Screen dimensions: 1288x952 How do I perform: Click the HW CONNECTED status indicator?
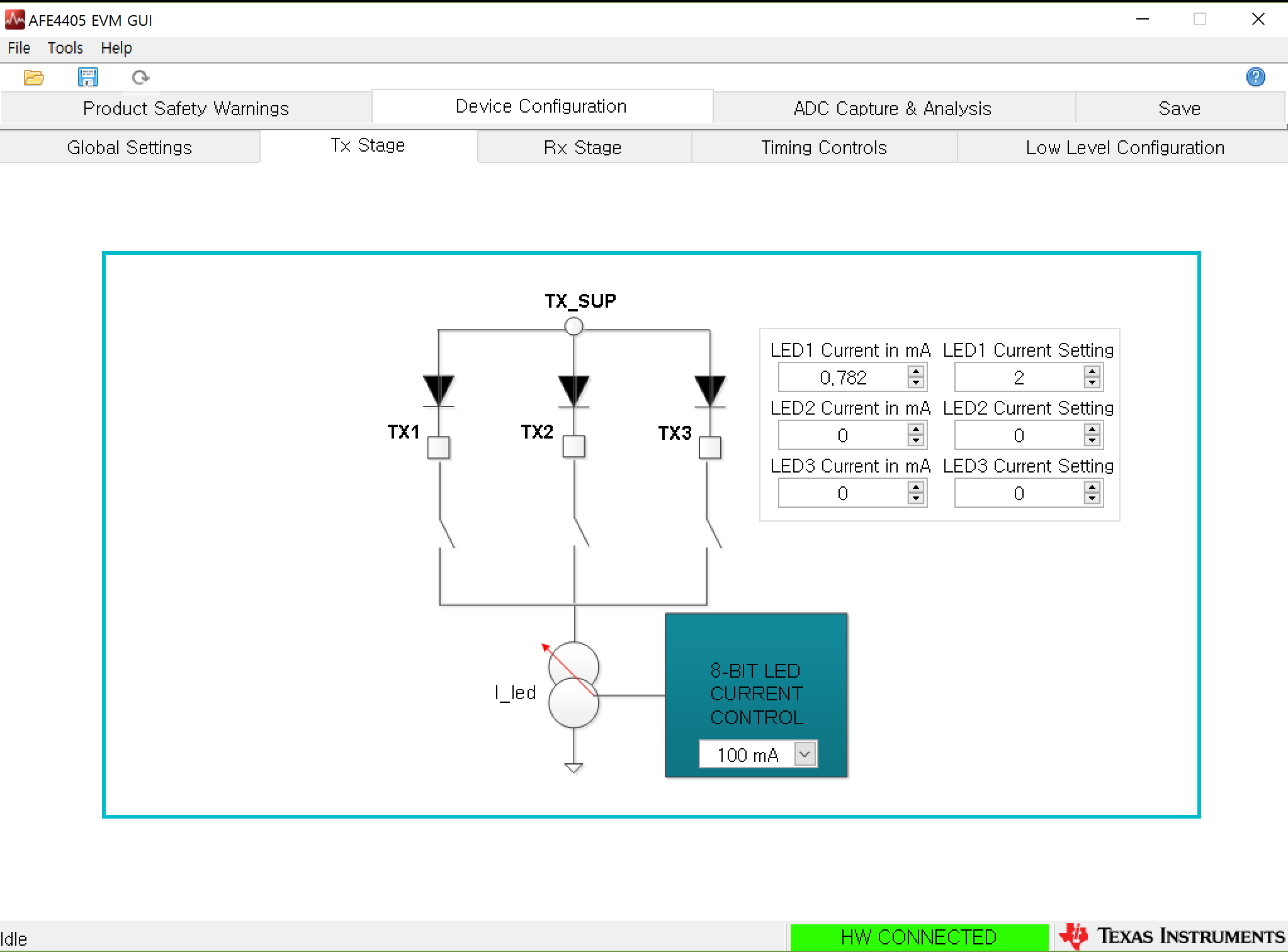point(918,937)
